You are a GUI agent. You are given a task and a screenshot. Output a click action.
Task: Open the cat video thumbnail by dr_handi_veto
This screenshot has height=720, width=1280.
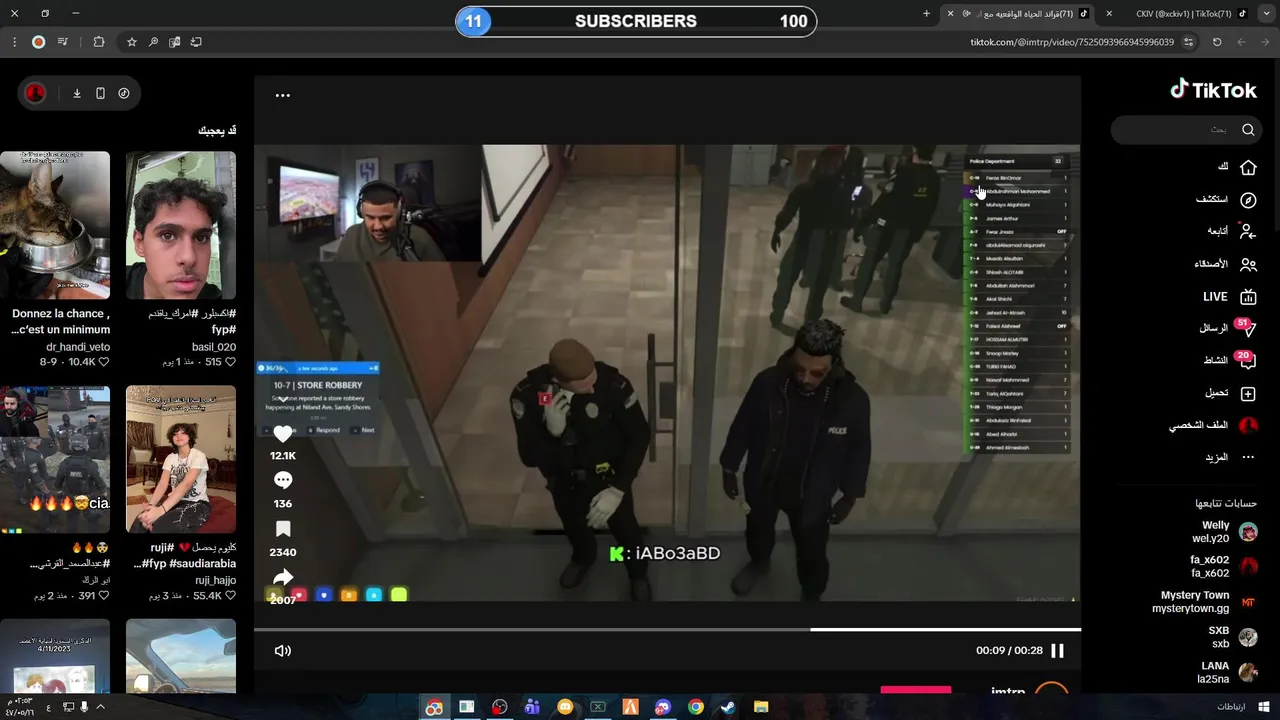(x=55, y=225)
